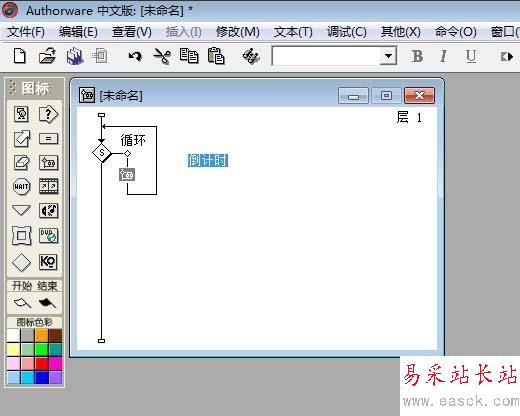
Task: Click the Copy toolbar icon
Action: [x=189, y=56]
